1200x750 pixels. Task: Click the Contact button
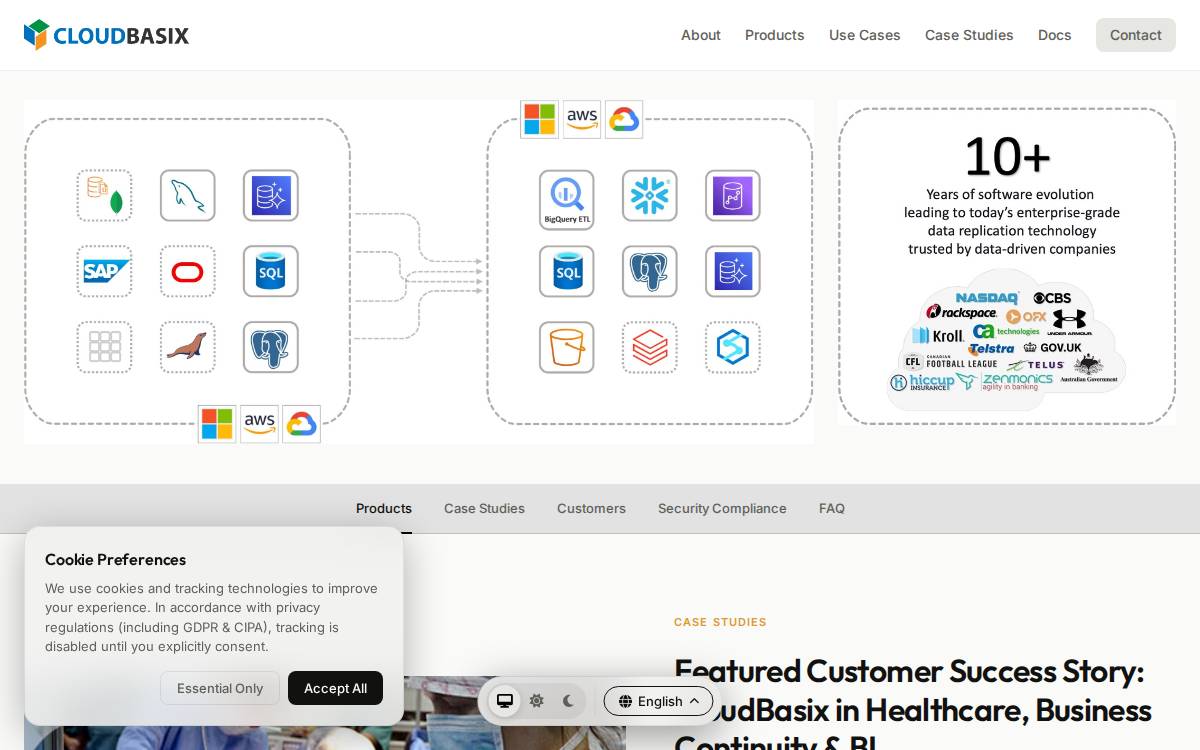(1136, 35)
